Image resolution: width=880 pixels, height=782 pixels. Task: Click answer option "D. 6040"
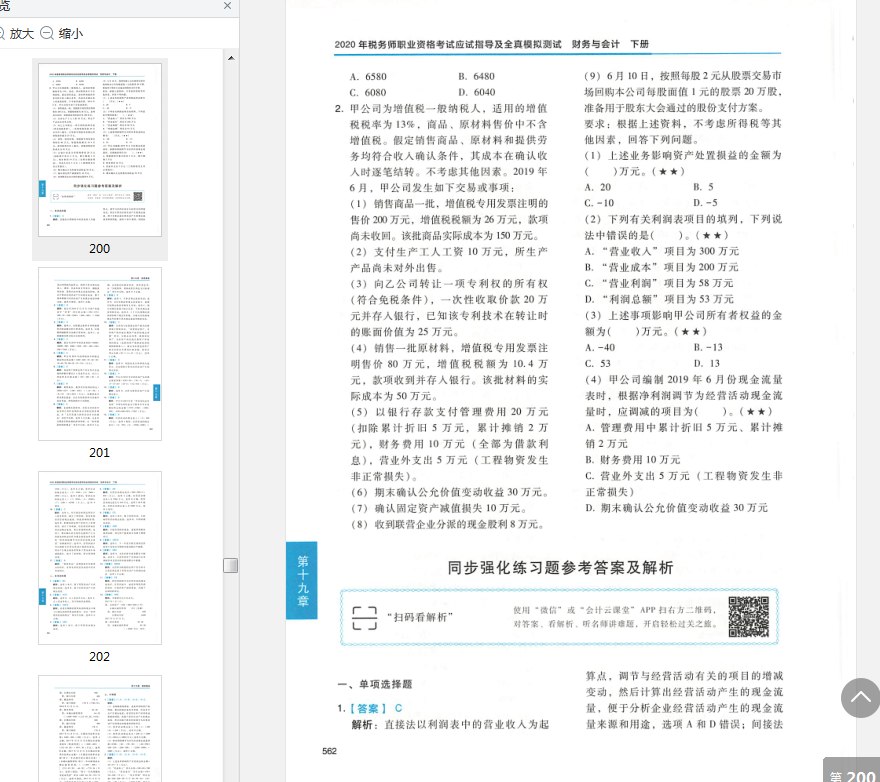[x=476, y=92]
